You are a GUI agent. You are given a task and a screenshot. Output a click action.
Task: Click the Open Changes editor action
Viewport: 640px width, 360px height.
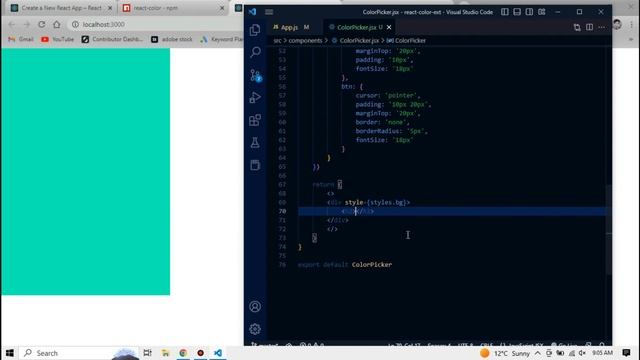[x=577, y=27]
